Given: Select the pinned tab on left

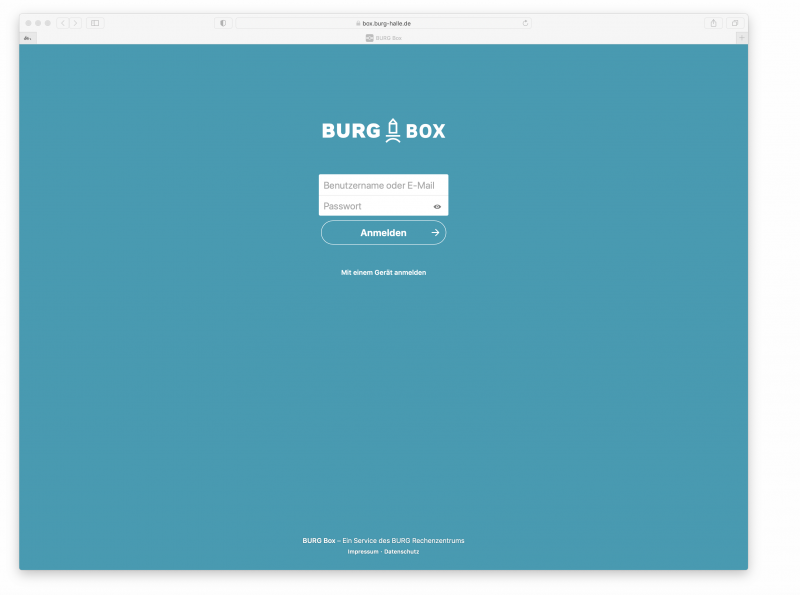Looking at the screenshot, I should click(28, 38).
